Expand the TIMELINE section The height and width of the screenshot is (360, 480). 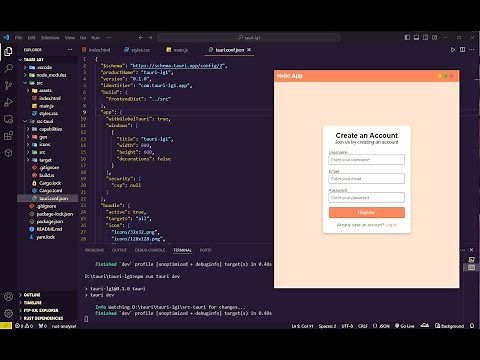(x=32, y=303)
